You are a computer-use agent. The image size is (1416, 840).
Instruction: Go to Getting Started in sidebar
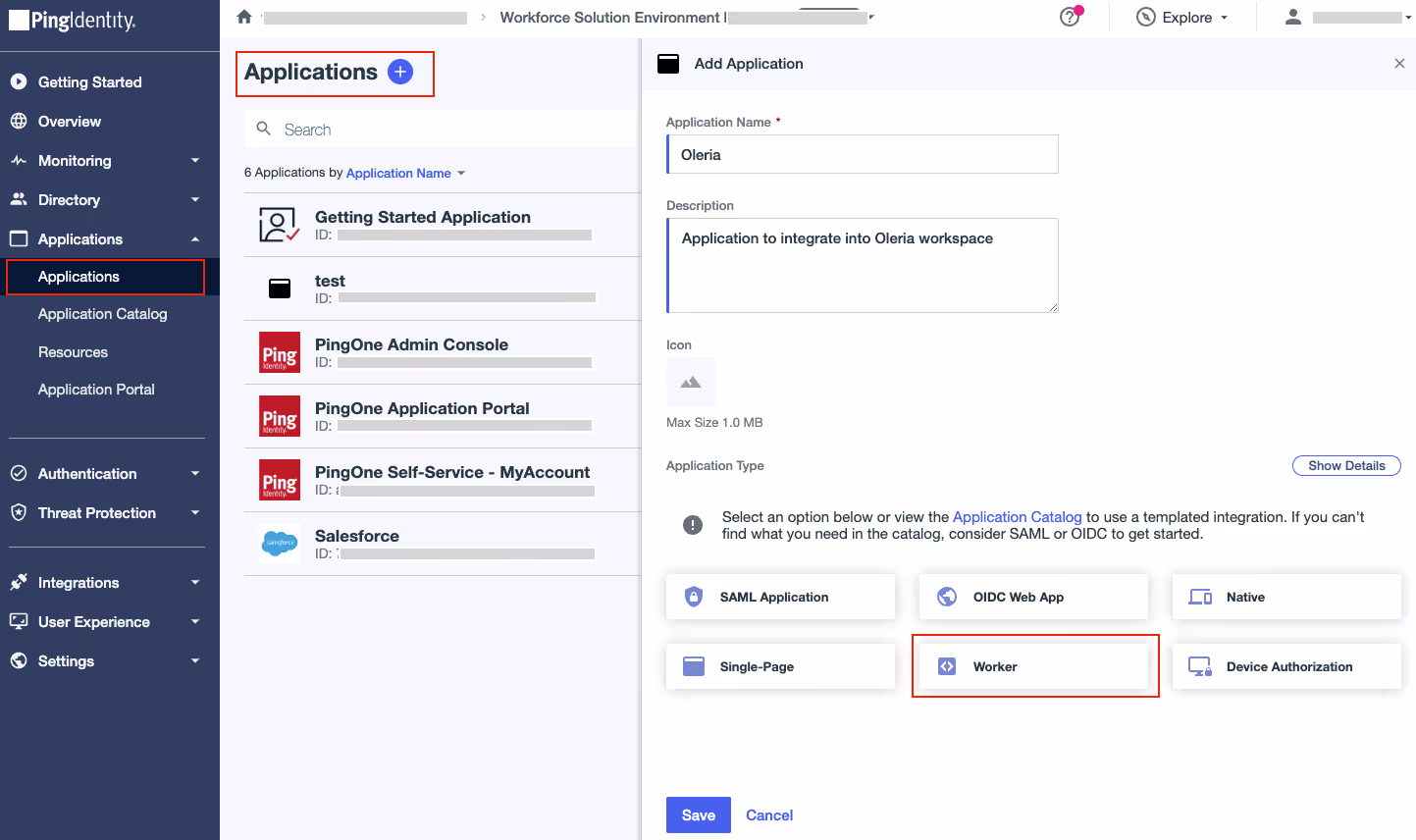(89, 81)
